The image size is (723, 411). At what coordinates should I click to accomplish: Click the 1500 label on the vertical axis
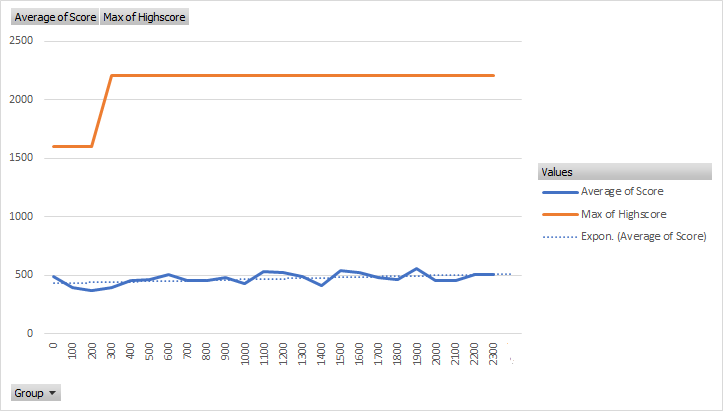tap(21, 158)
